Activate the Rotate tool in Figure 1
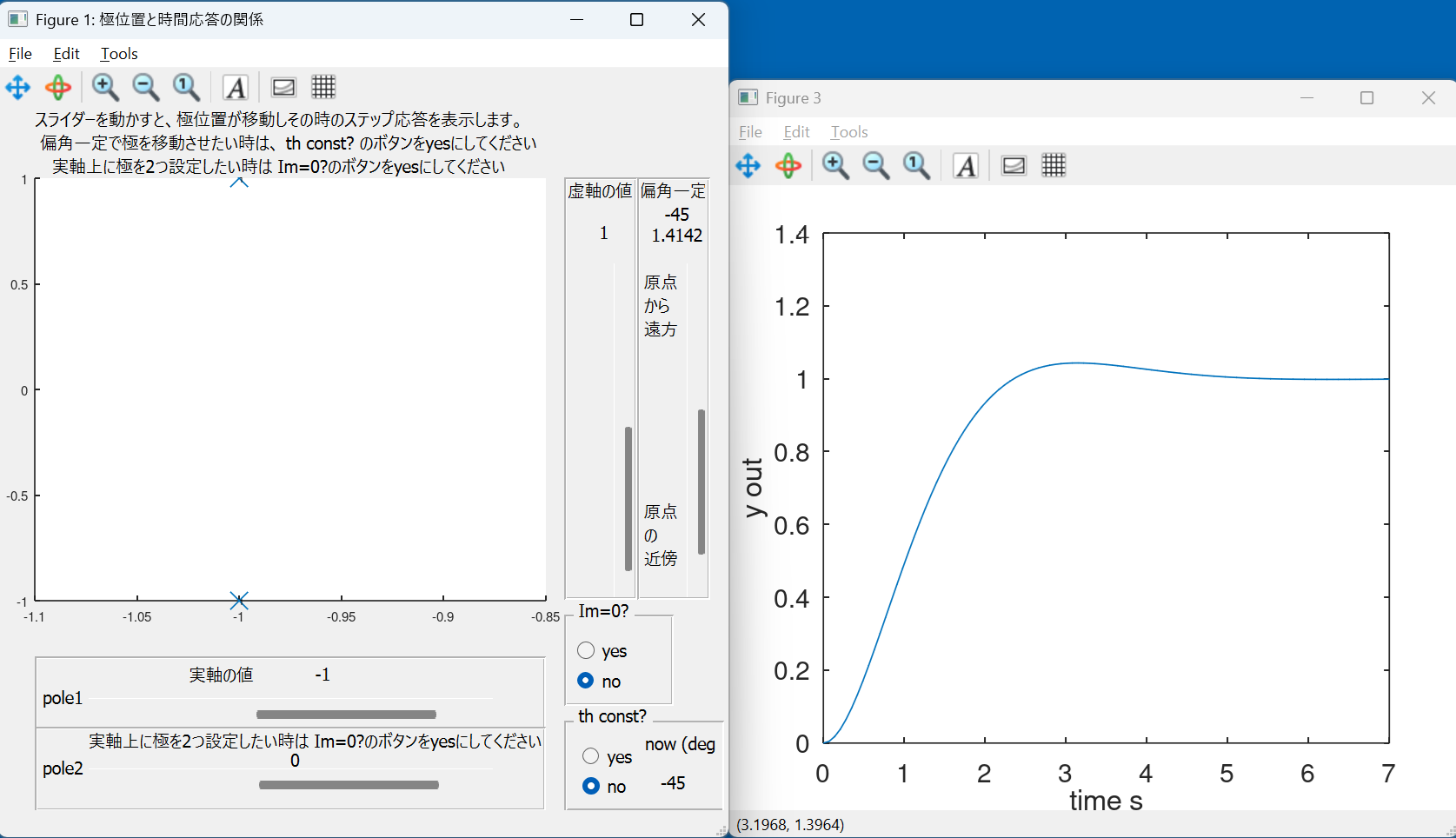 [58, 88]
